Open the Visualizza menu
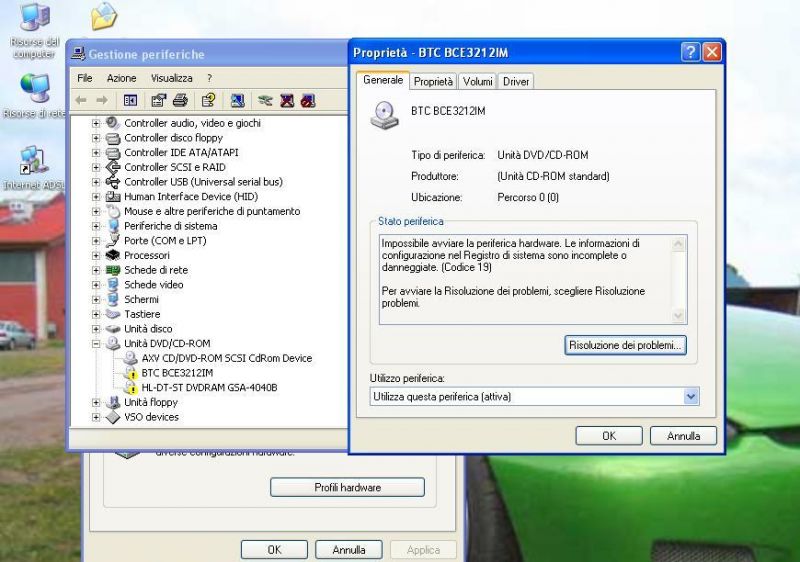The height and width of the screenshot is (562, 800). (x=171, y=78)
